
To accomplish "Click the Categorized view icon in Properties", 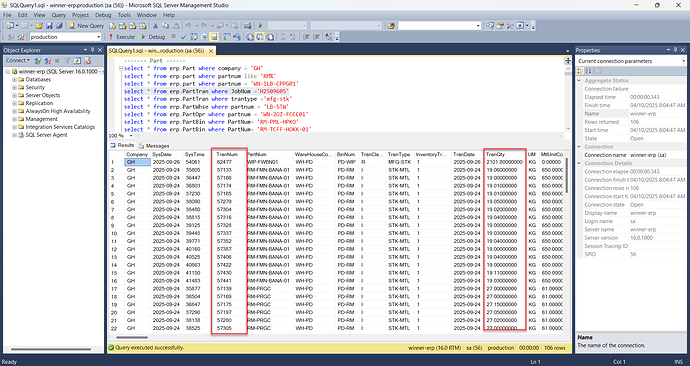I will coord(581,71).
